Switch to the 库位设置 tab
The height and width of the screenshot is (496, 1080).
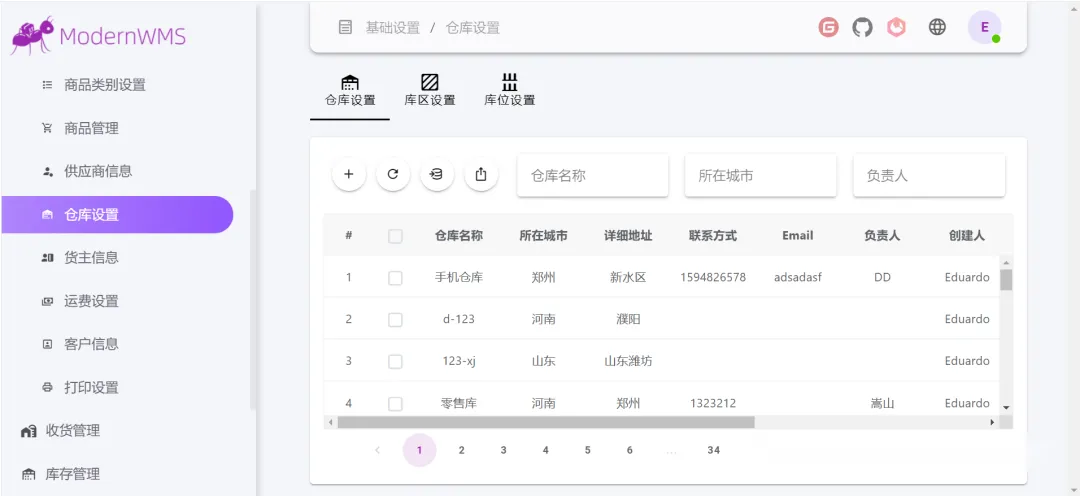coord(510,91)
